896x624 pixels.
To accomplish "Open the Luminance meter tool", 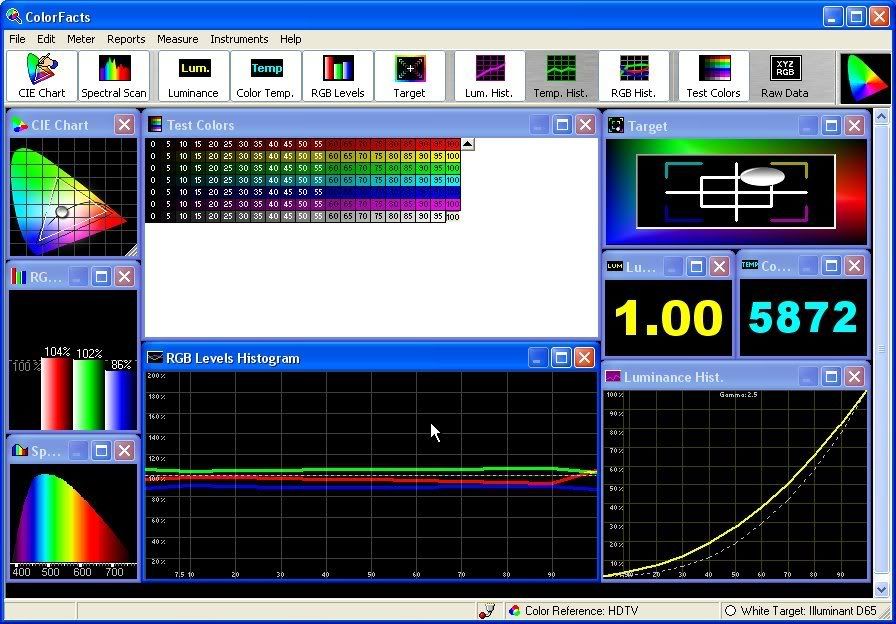I will [x=193, y=76].
